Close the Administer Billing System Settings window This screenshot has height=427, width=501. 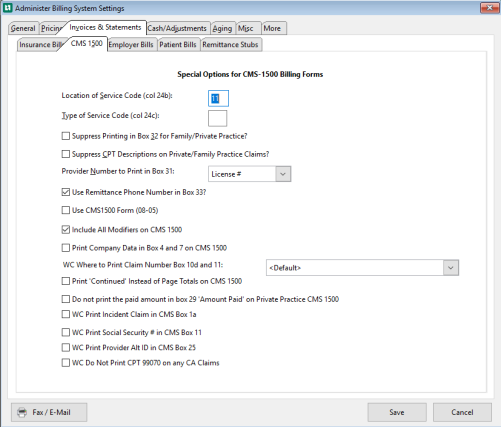[x=489, y=8]
